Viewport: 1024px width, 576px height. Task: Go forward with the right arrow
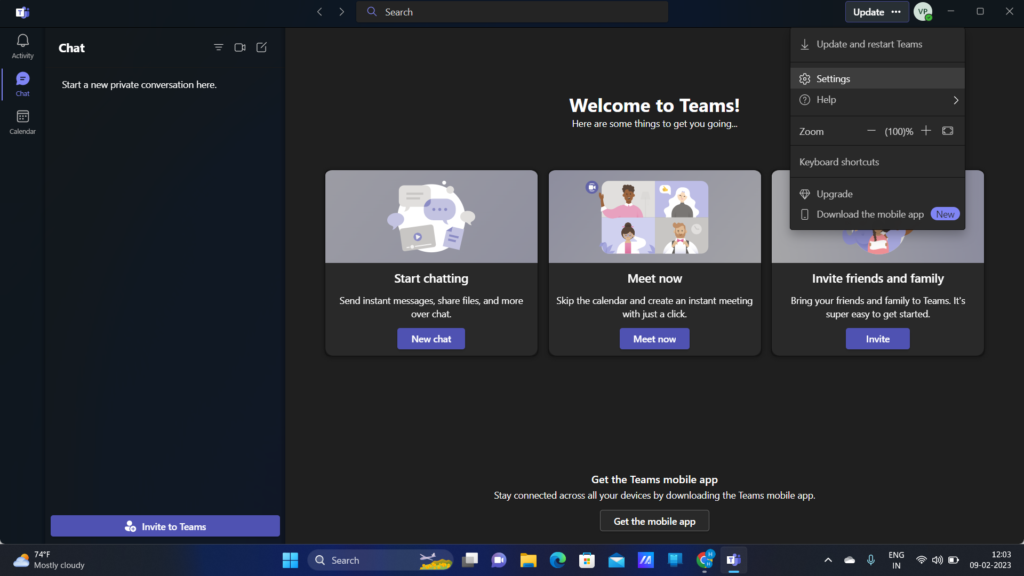(341, 12)
